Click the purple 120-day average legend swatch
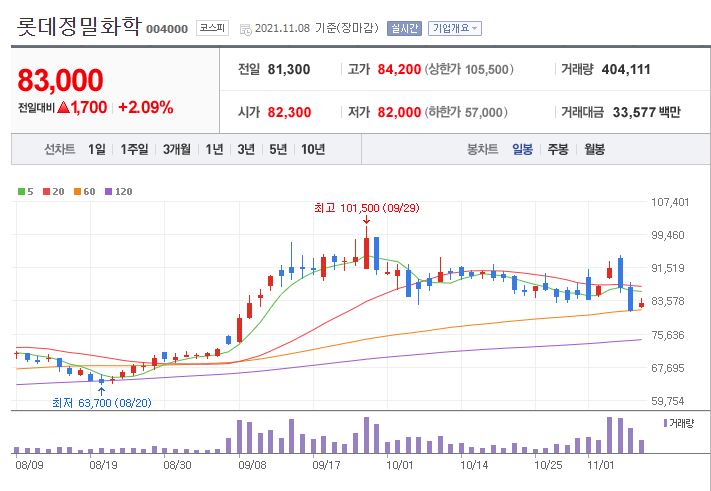Image resolution: width=711 pixels, height=491 pixels. (x=108, y=191)
